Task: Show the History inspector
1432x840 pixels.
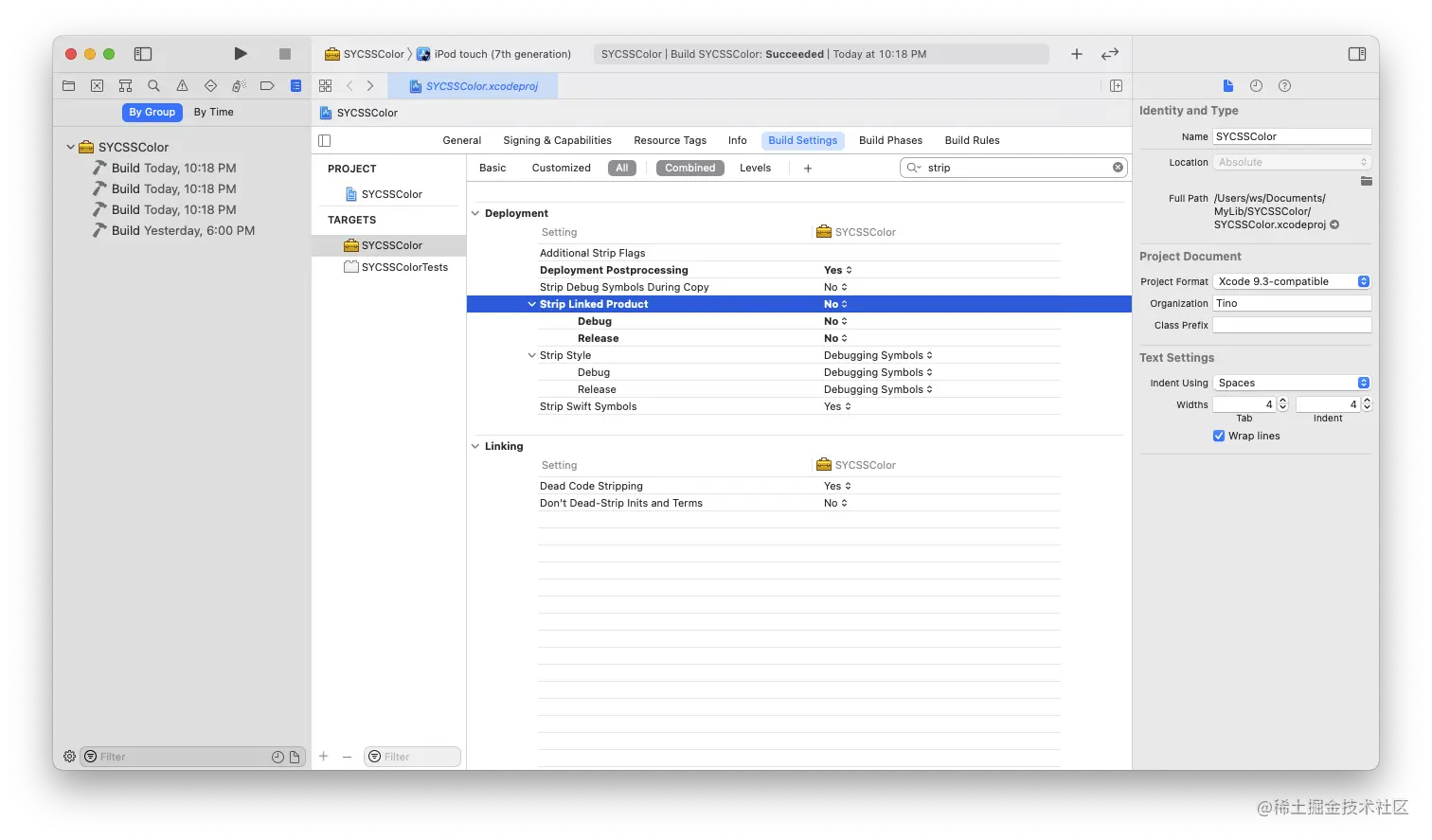Action: 1256,85
